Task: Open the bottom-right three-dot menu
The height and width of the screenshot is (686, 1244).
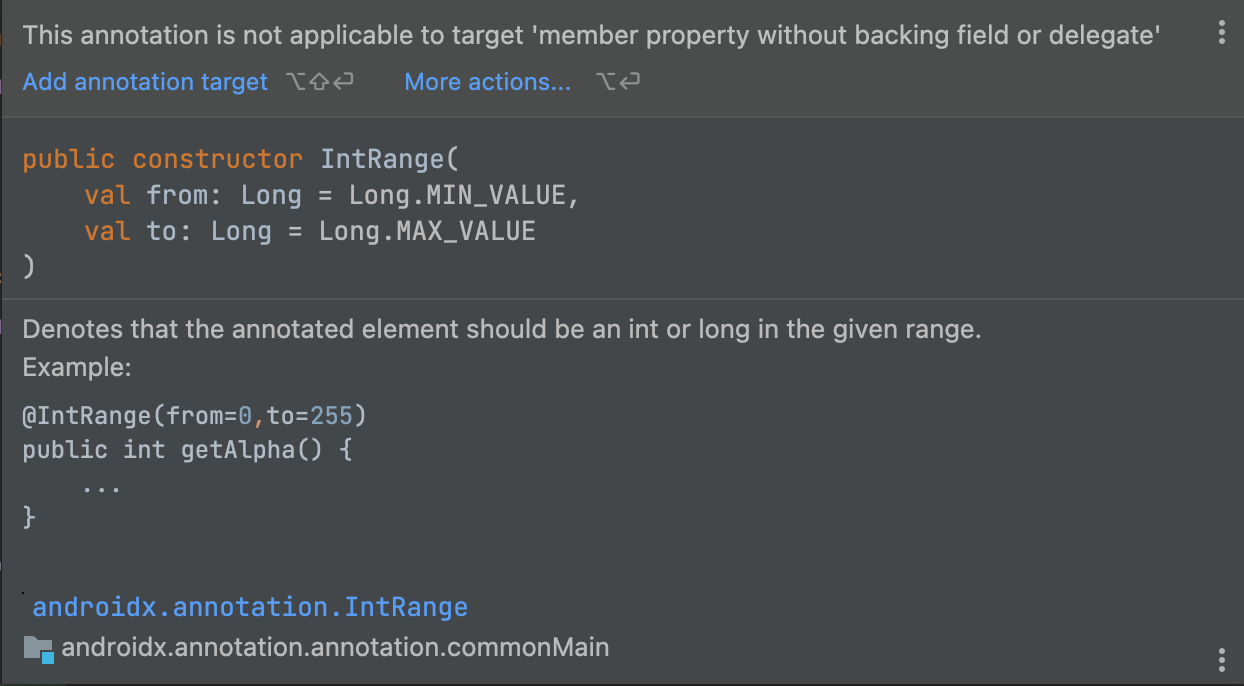Action: tap(1222, 659)
